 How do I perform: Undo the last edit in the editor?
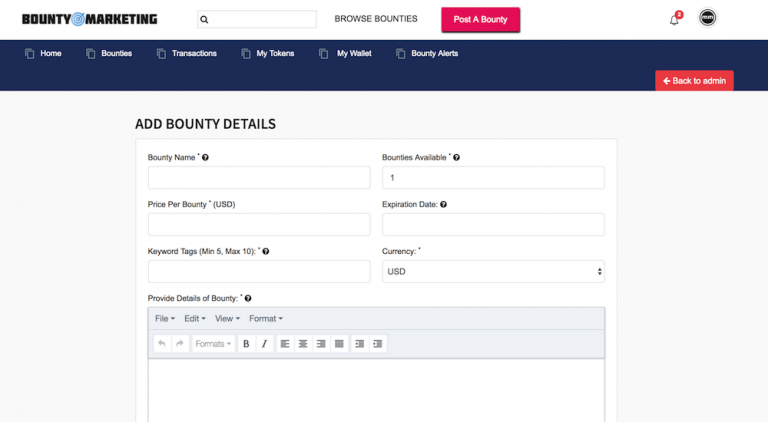[x=162, y=344]
